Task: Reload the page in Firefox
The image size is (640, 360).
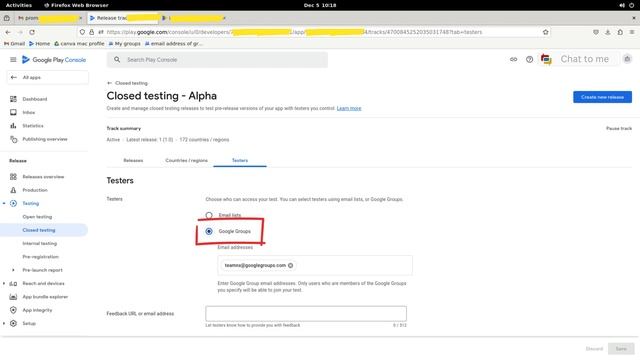Action: (x=32, y=32)
